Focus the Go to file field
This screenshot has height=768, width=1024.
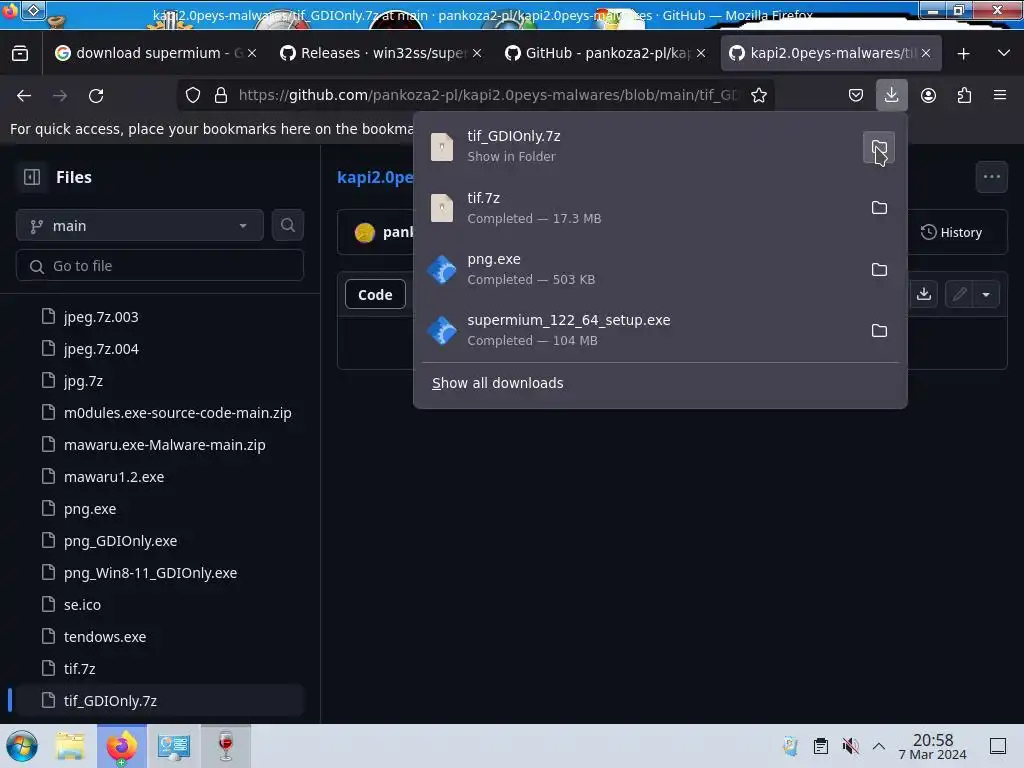(x=160, y=266)
